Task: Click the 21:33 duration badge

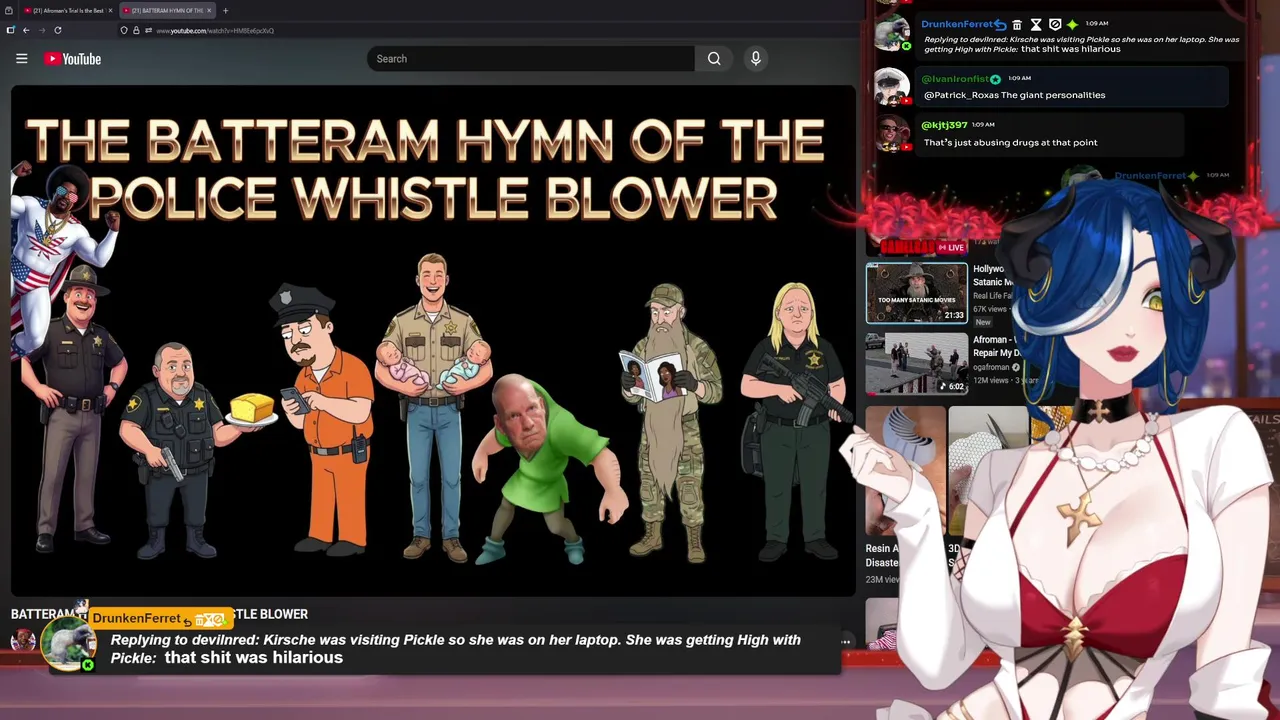Action: click(954, 315)
